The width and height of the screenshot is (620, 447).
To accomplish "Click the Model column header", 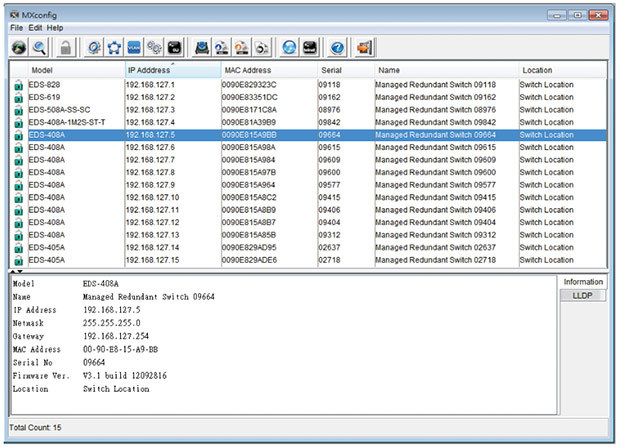I will (42, 71).
